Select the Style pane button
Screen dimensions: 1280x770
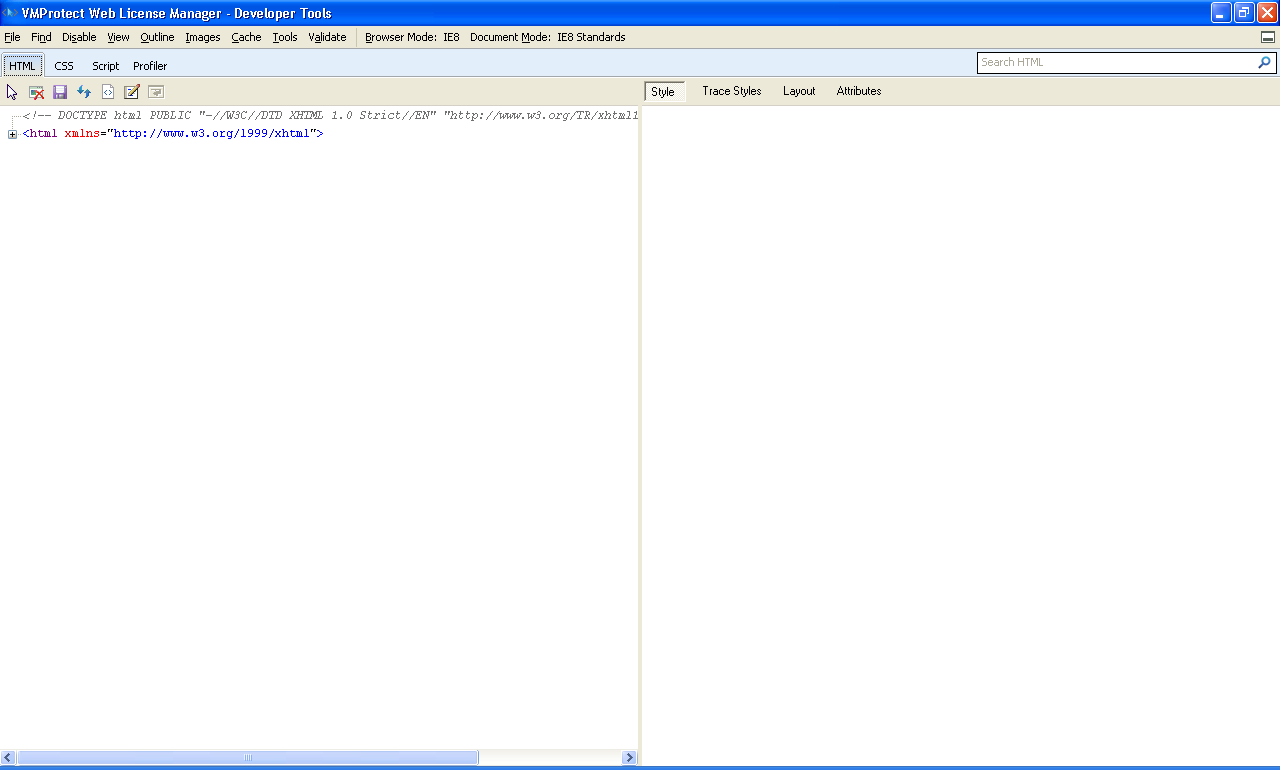[x=663, y=91]
